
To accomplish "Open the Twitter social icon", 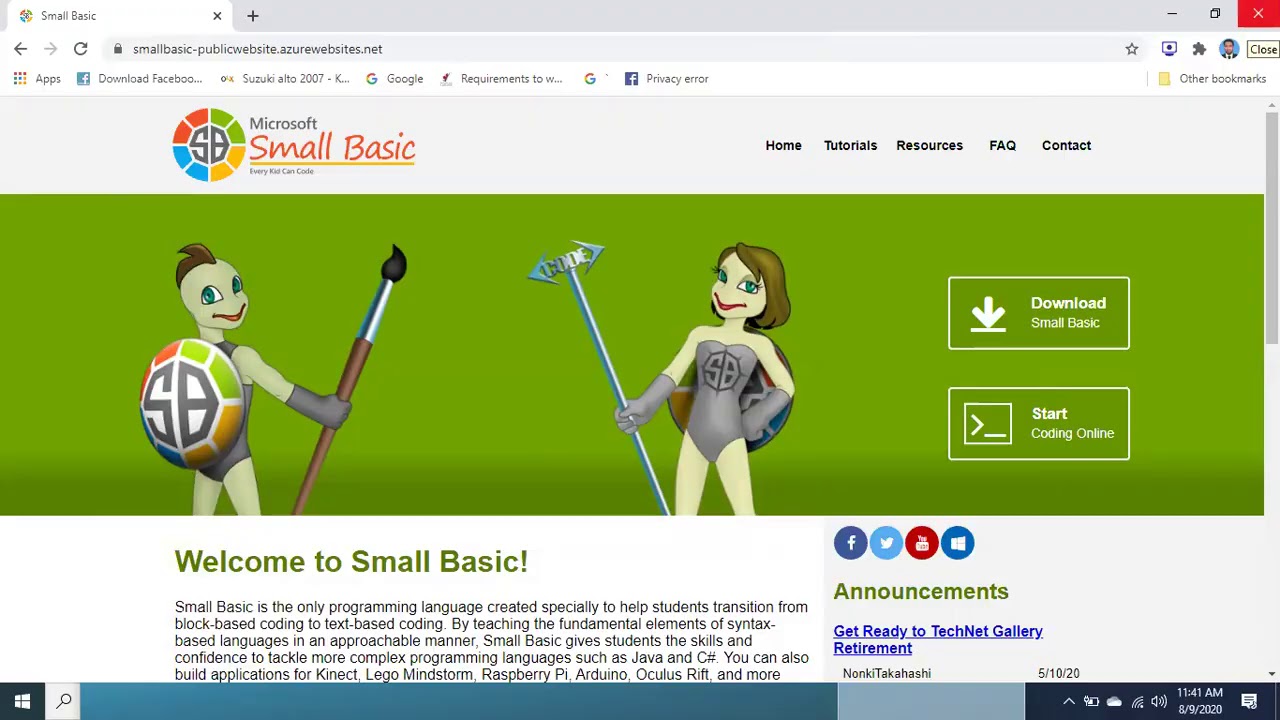I will [x=886, y=543].
